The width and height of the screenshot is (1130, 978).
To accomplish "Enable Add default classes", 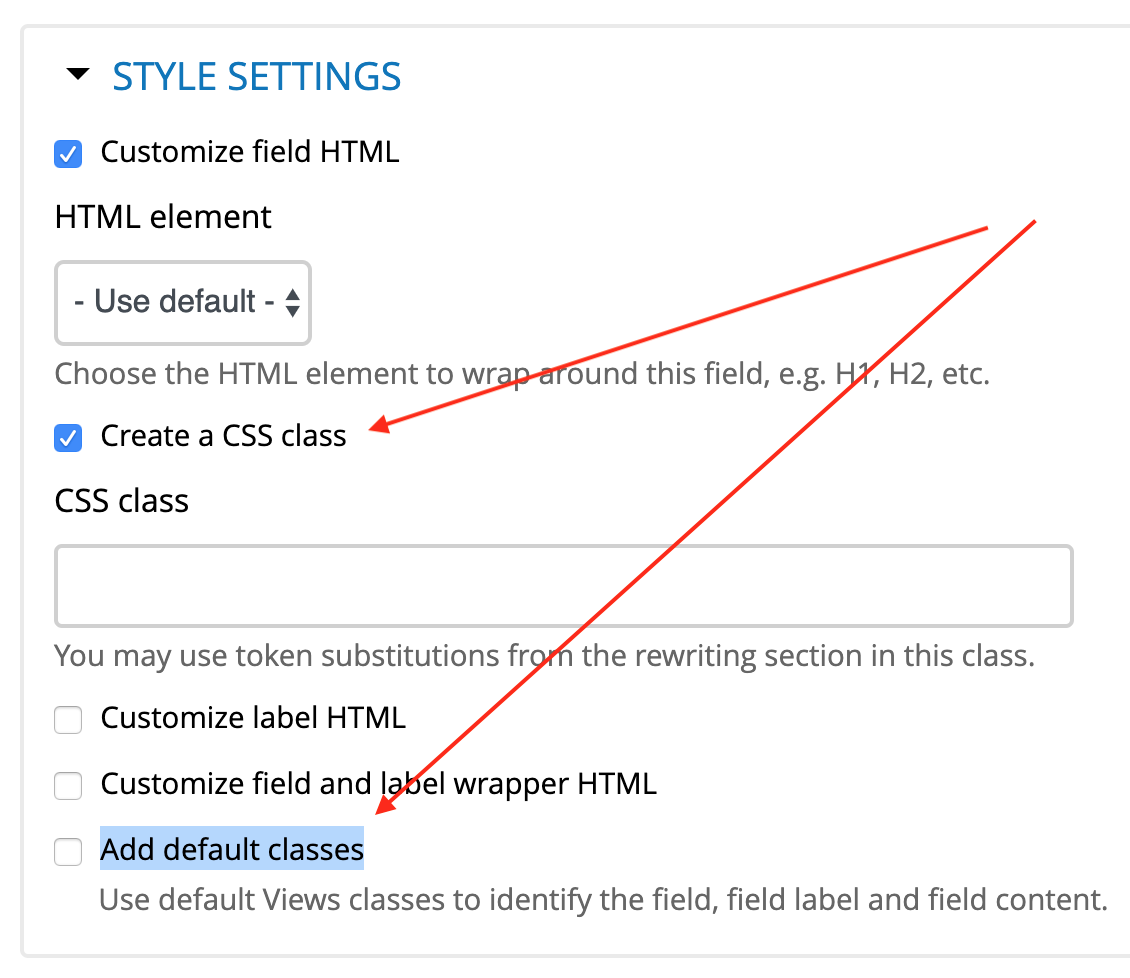I will pos(68,851).
